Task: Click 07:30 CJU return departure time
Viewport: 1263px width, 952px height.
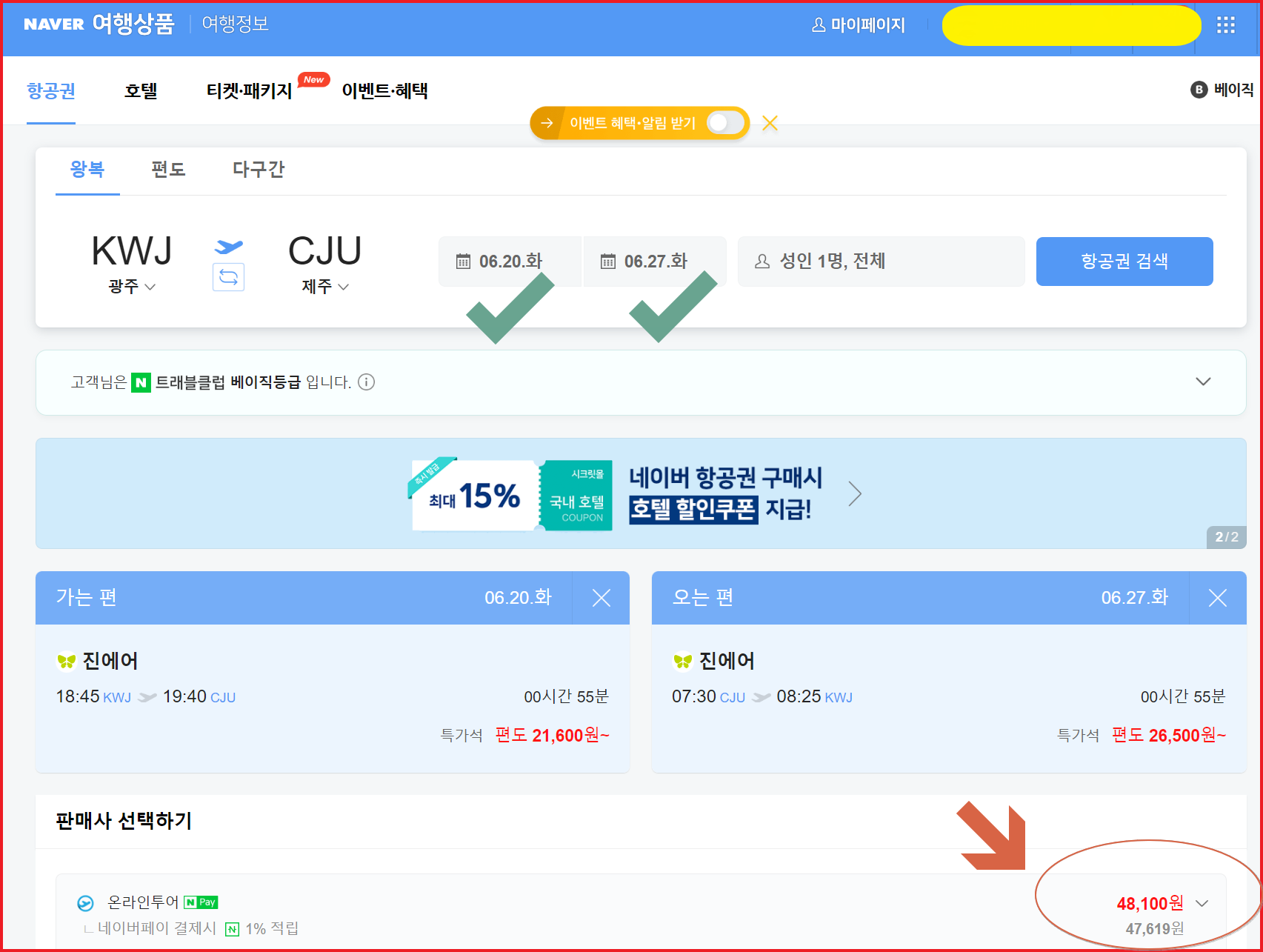Action: coord(708,697)
